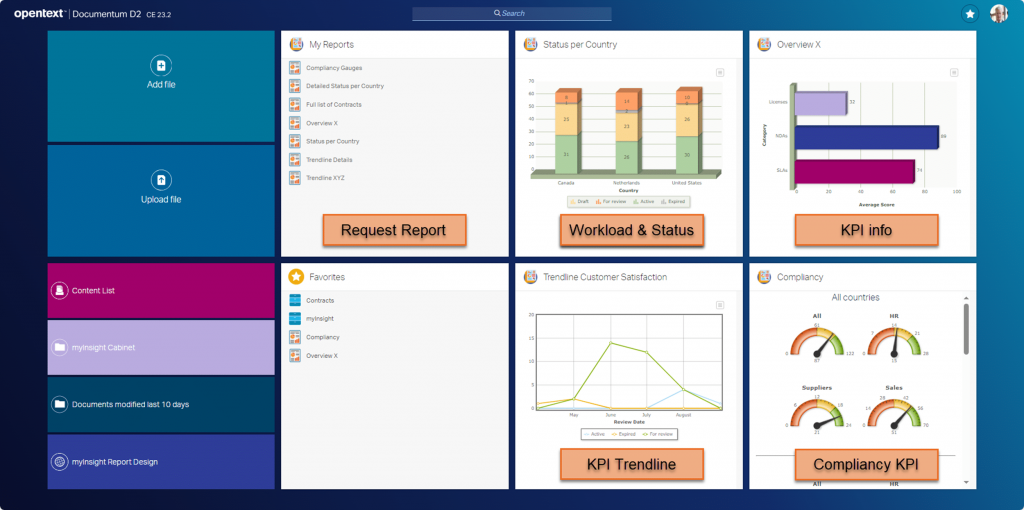
Task: Click the Compliancy favorite report icon
Action: [x=295, y=337]
